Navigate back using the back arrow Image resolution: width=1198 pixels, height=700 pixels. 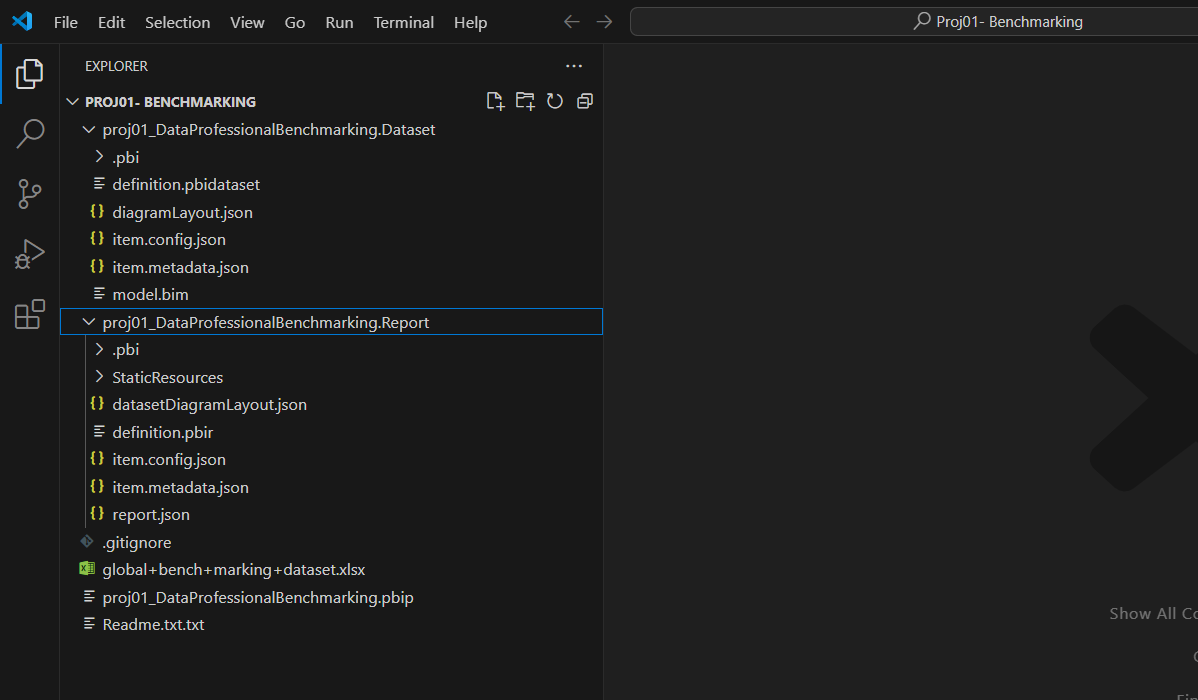pyautogui.click(x=571, y=21)
